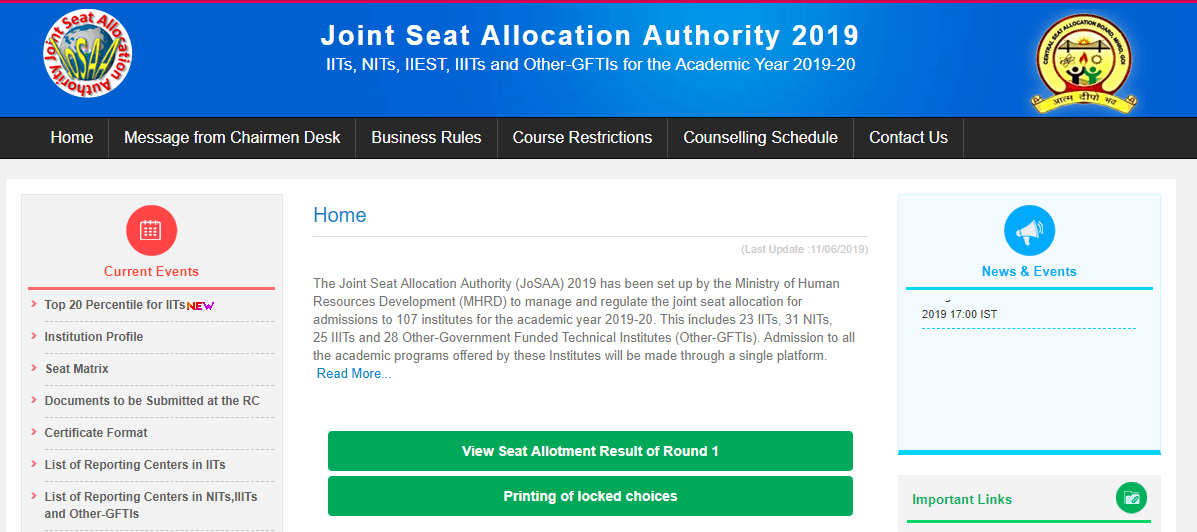
Task: Click the NEW badge beside Top 20 Percentile
Action: click(x=201, y=305)
